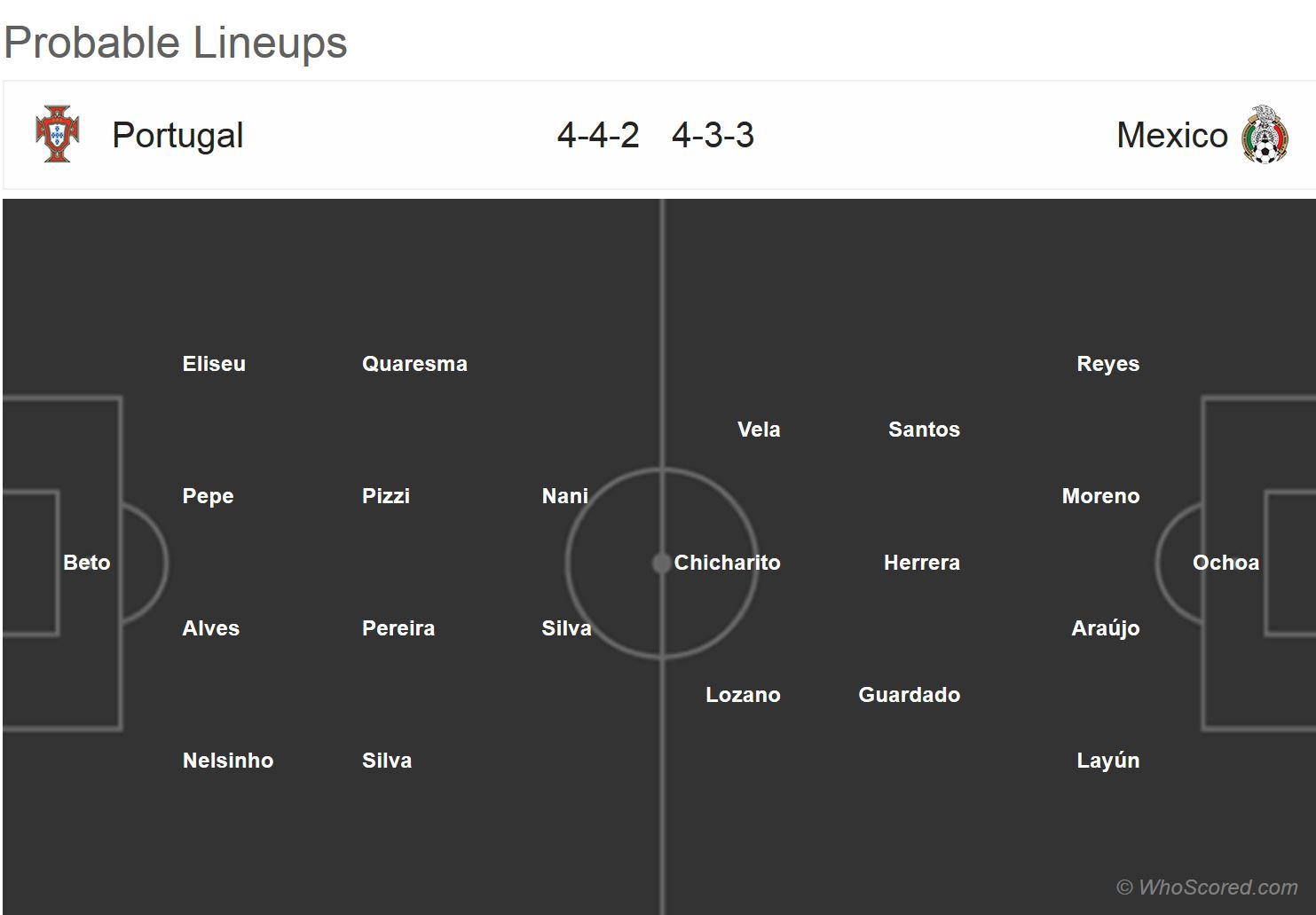Select goalkeeper Beto on the pitch
The height and width of the screenshot is (915, 1316).
tap(87, 563)
